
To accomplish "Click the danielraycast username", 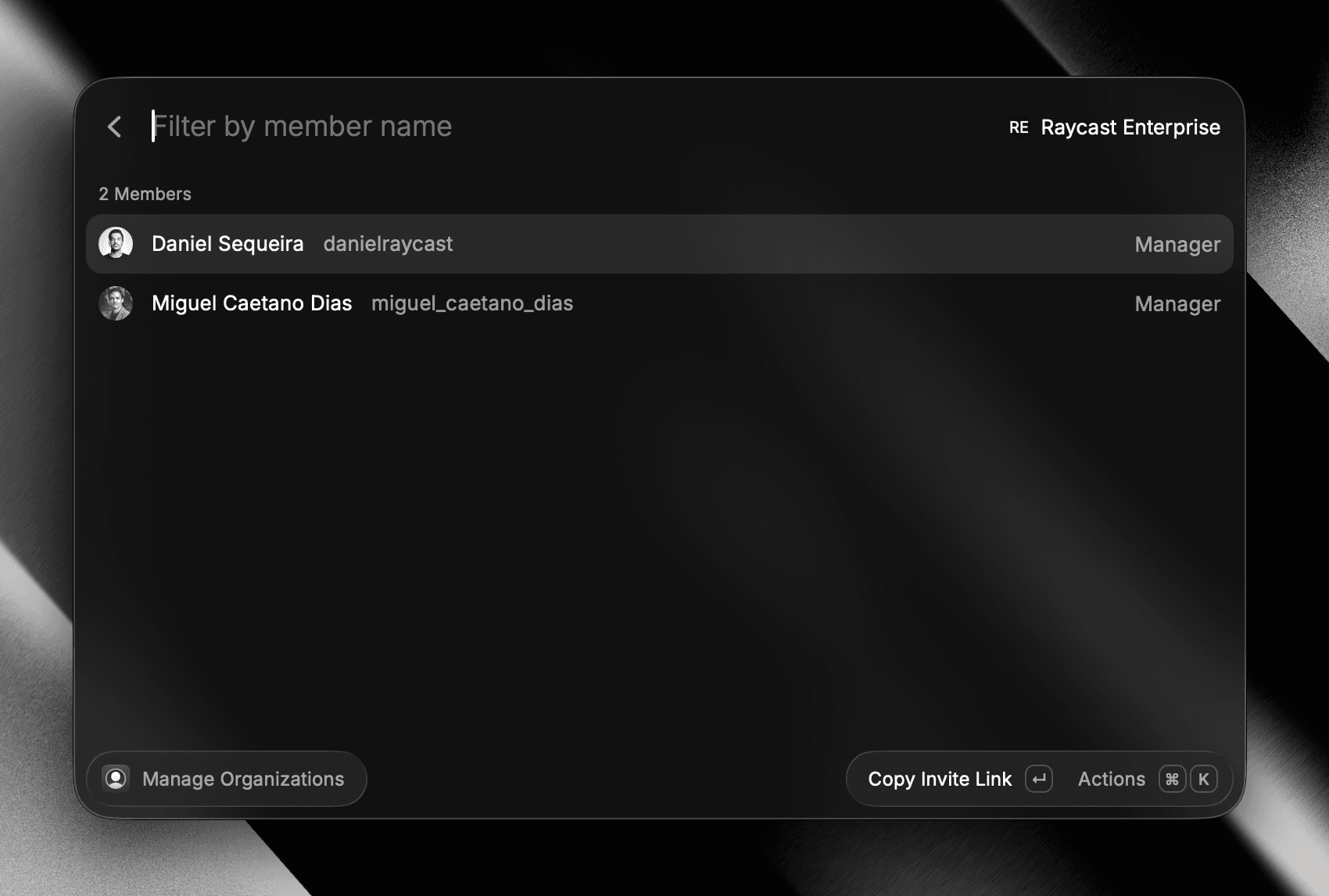I will click(x=388, y=244).
